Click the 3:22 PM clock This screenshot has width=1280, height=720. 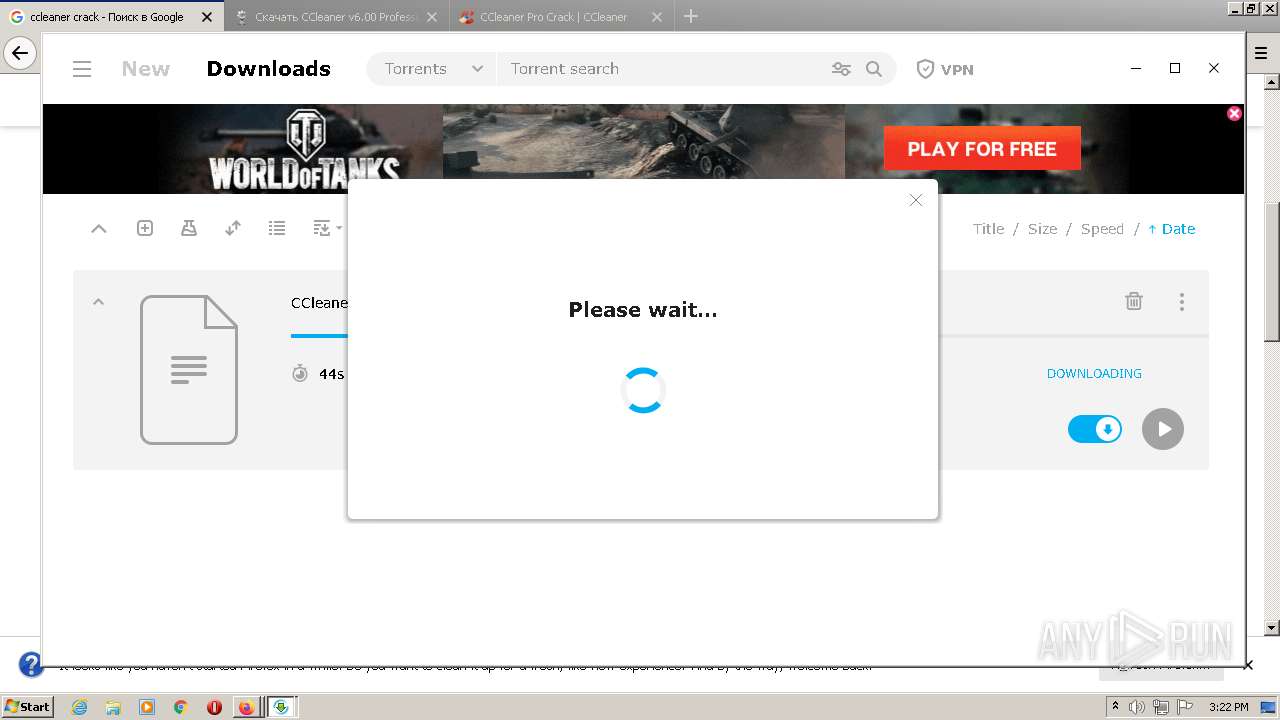1229,707
